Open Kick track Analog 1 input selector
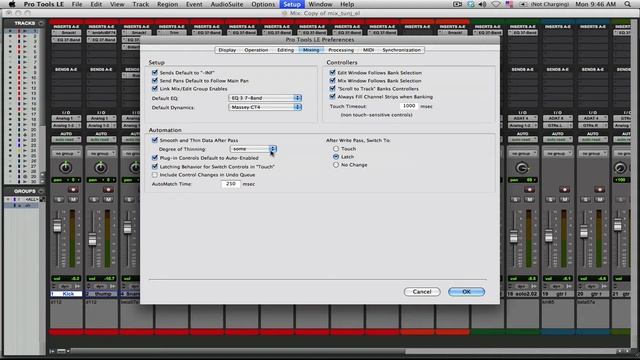The width and height of the screenshot is (640, 360). tap(66, 118)
